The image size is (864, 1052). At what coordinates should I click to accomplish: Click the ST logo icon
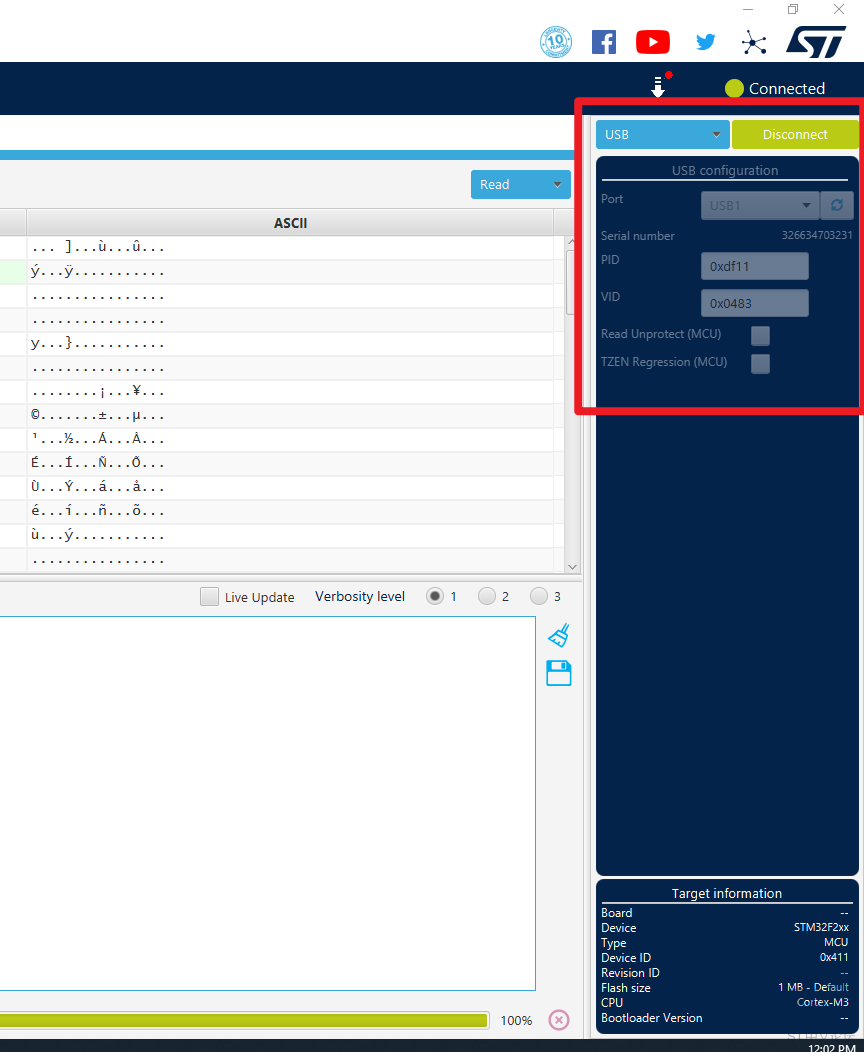(x=815, y=42)
